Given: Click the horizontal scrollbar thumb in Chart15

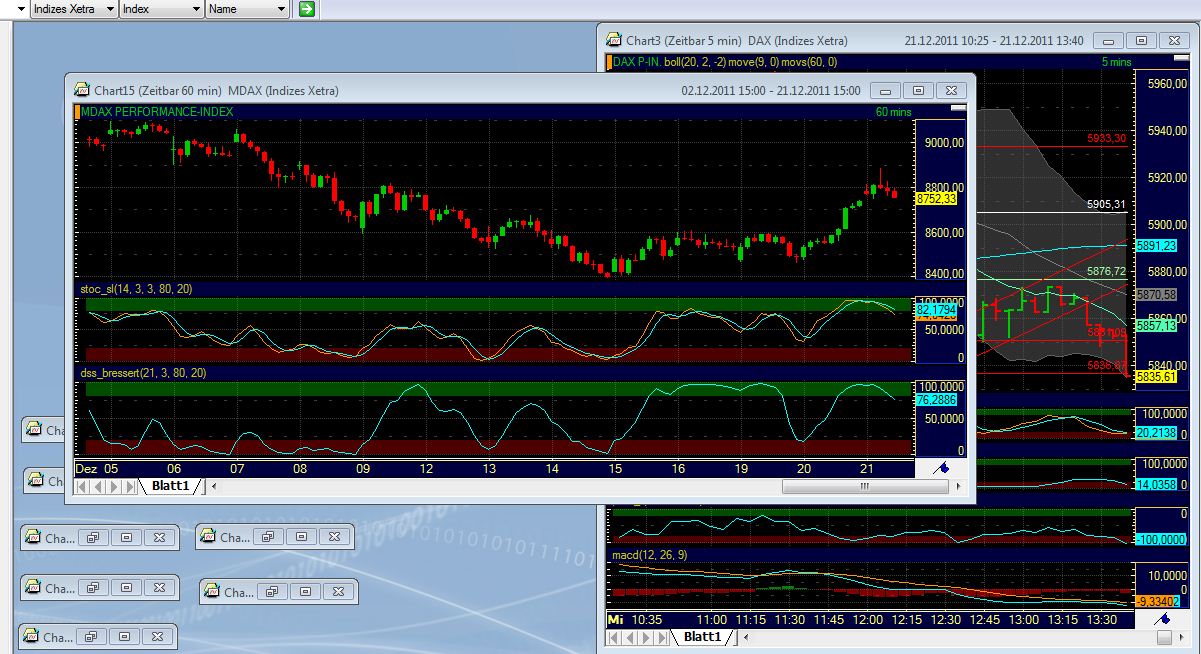Looking at the screenshot, I should tap(864, 486).
